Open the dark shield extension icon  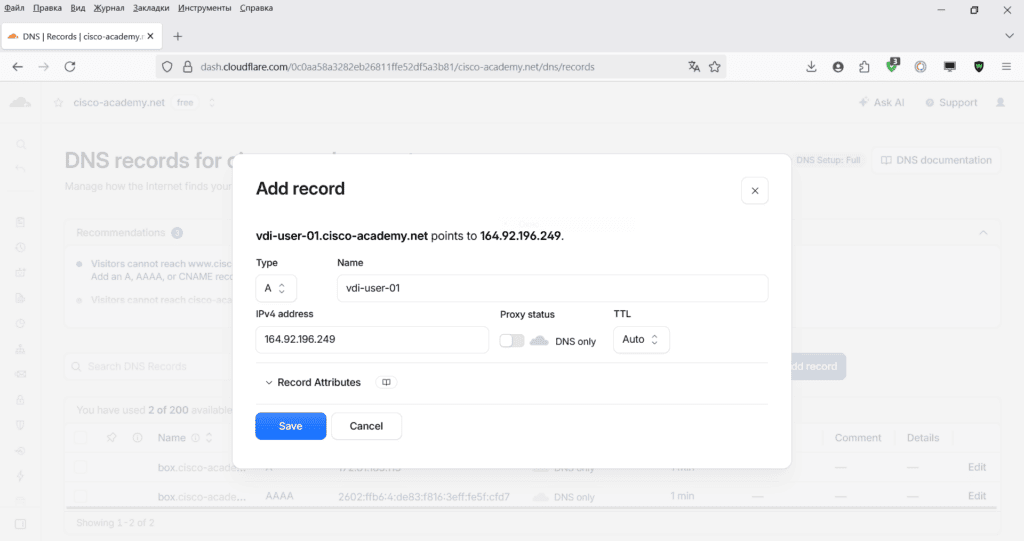click(978, 67)
